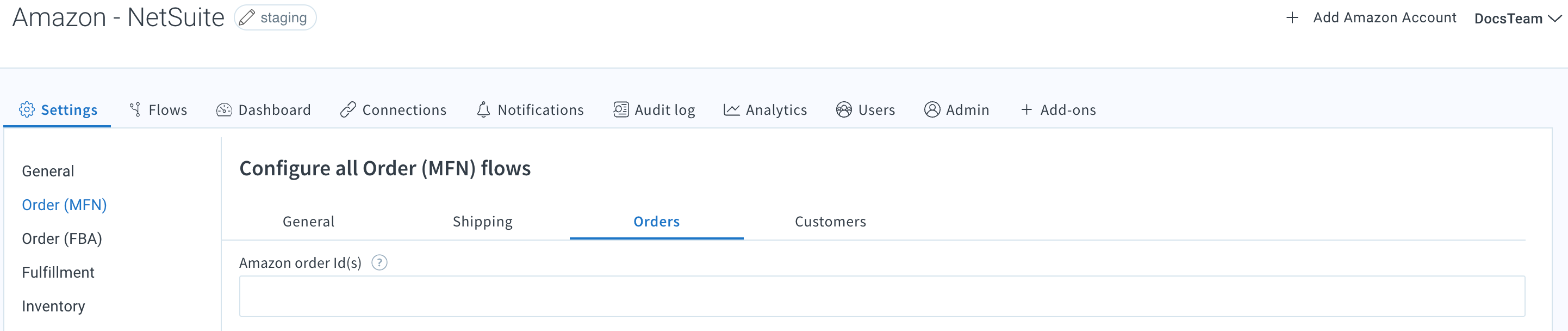Select the General sub-tab under Order (MFN)
The height and width of the screenshot is (331, 1568).
click(309, 221)
